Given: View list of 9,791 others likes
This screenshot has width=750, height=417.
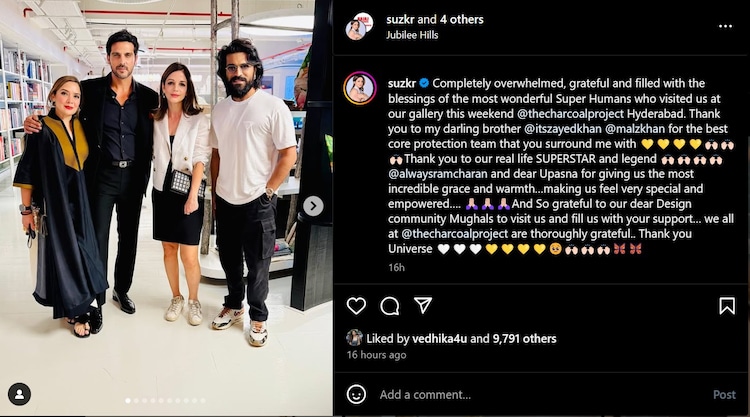Looking at the screenshot, I should tap(524, 339).
